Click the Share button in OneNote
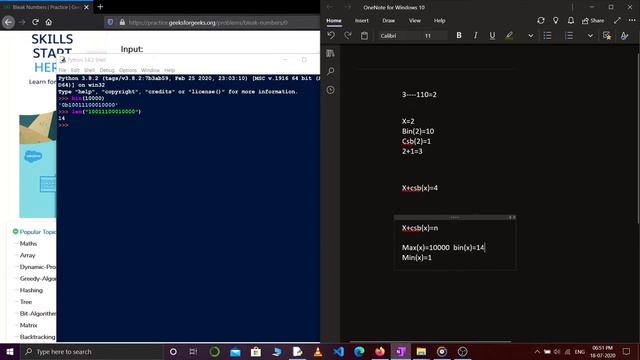Viewport: 640px width, 360px height. click(x=593, y=20)
